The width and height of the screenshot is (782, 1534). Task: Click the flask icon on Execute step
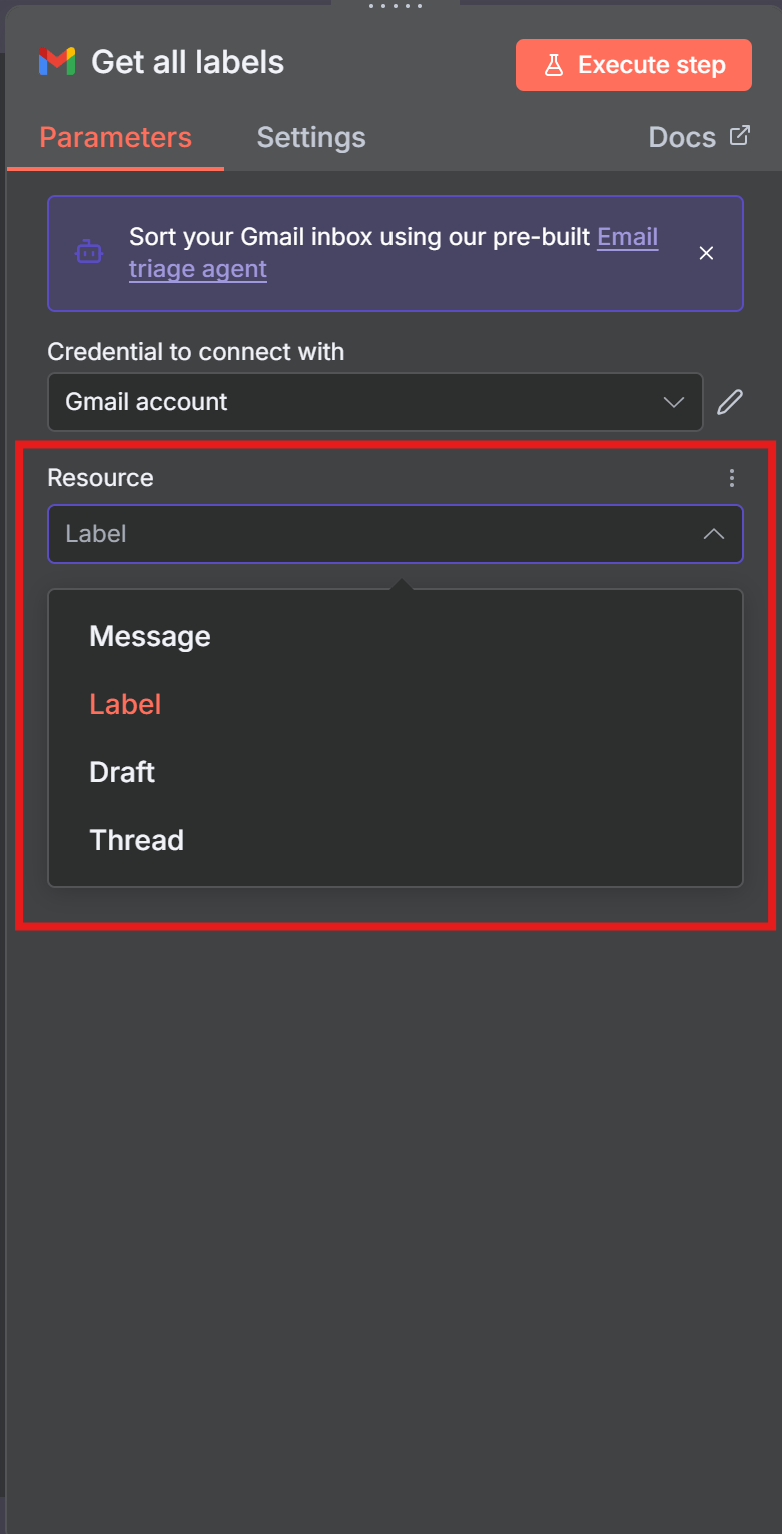click(553, 65)
